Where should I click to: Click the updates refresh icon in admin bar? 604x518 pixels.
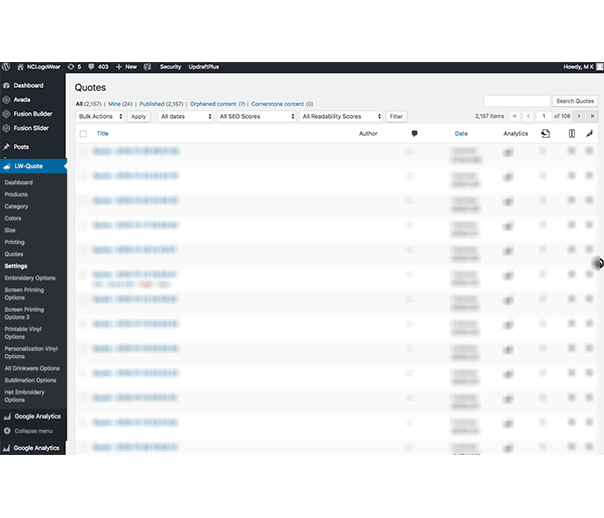click(69, 67)
